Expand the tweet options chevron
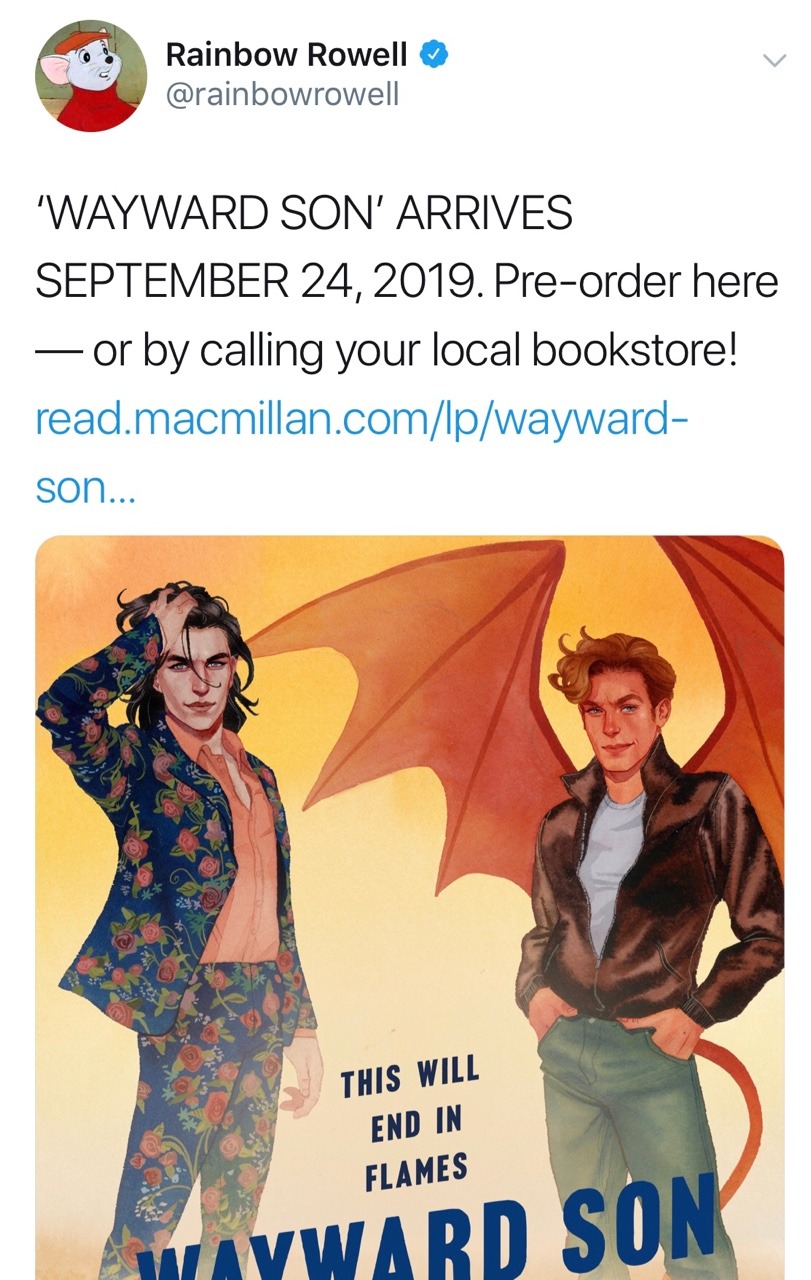Image resolution: width=811 pixels, height=1280 pixels. pyautogui.click(x=774, y=60)
